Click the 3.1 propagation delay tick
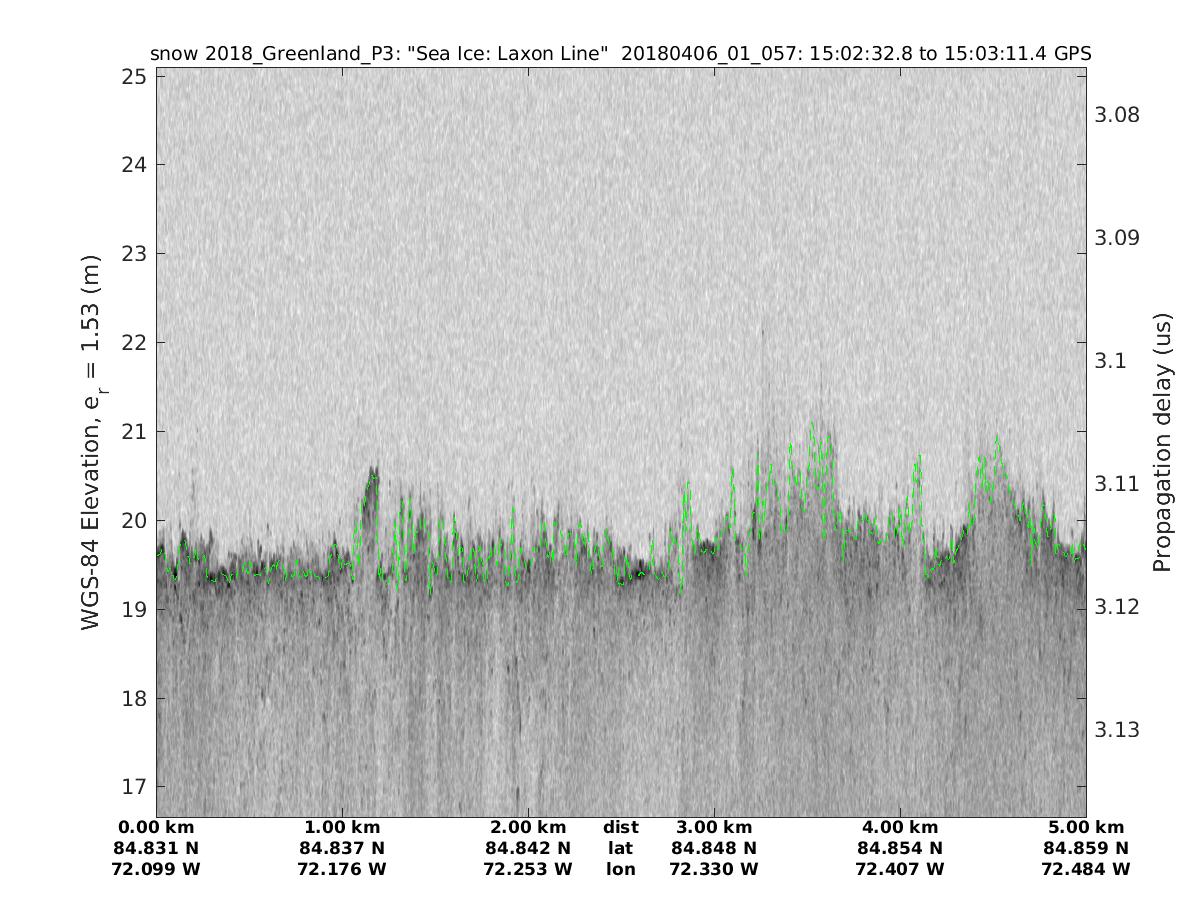The width and height of the screenshot is (1200, 900). [1109, 361]
